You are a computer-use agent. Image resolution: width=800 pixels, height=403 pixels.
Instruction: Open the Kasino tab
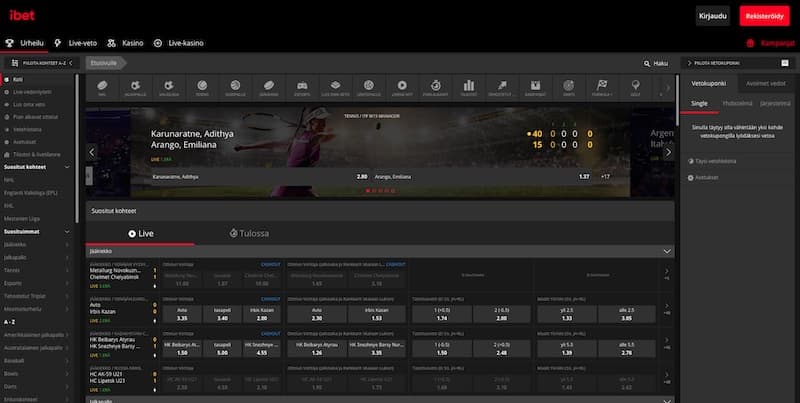(x=126, y=43)
